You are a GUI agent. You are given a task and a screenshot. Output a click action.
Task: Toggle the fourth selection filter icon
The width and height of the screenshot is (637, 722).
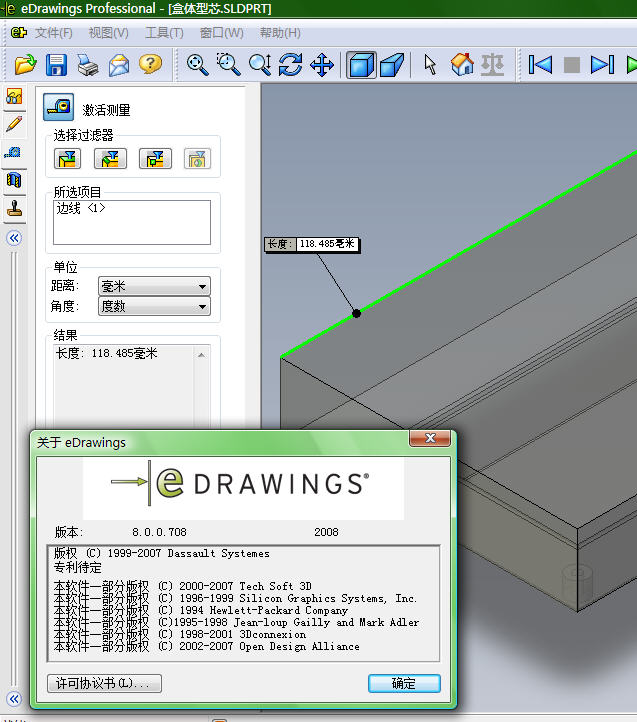(197, 159)
